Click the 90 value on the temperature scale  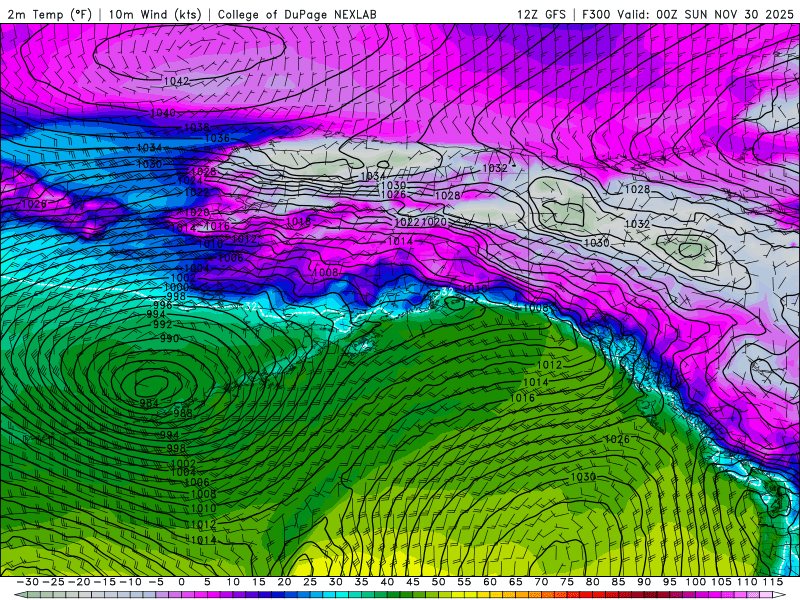[644, 582]
